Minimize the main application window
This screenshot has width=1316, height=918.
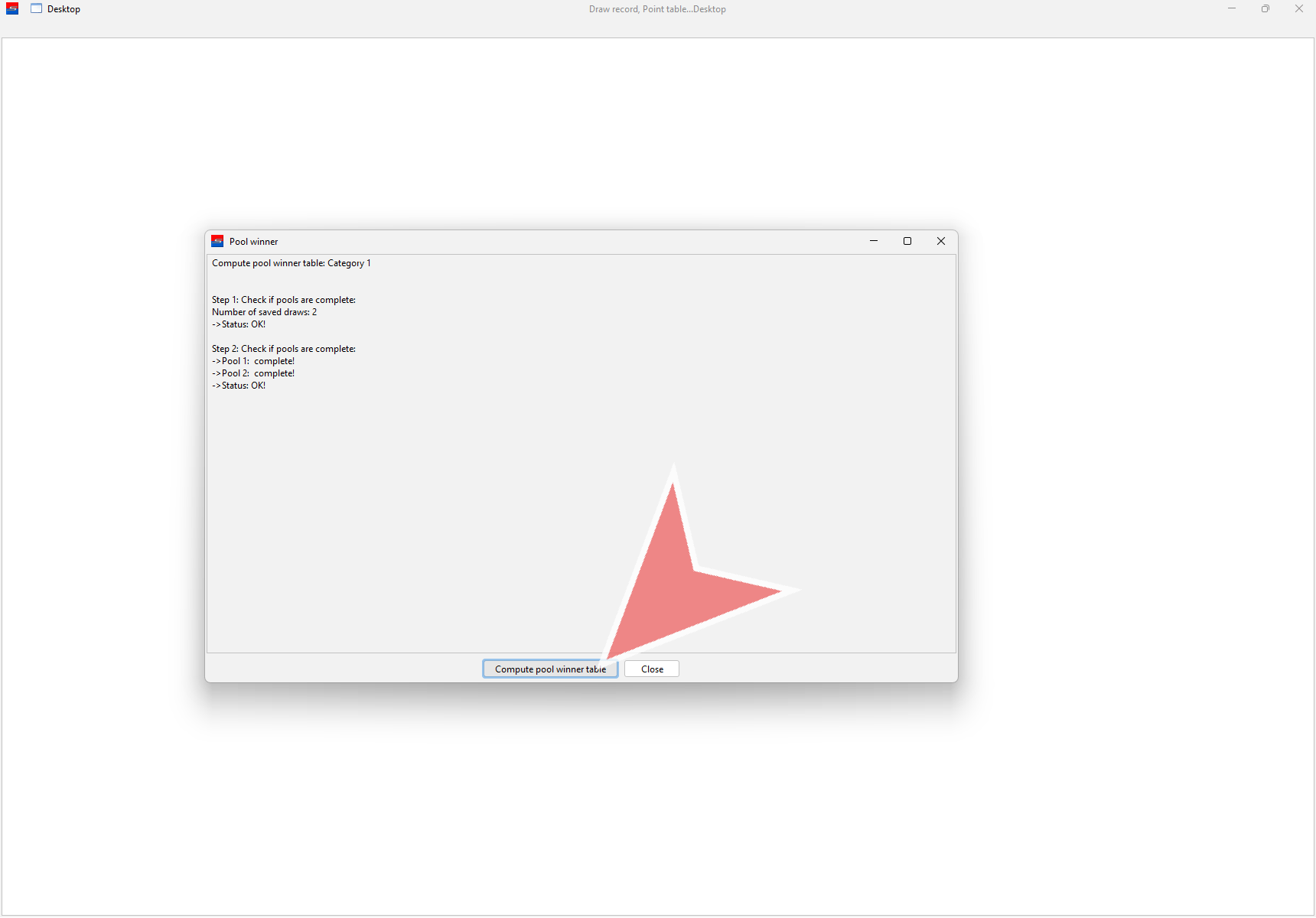pyautogui.click(x=1232, y=8)
